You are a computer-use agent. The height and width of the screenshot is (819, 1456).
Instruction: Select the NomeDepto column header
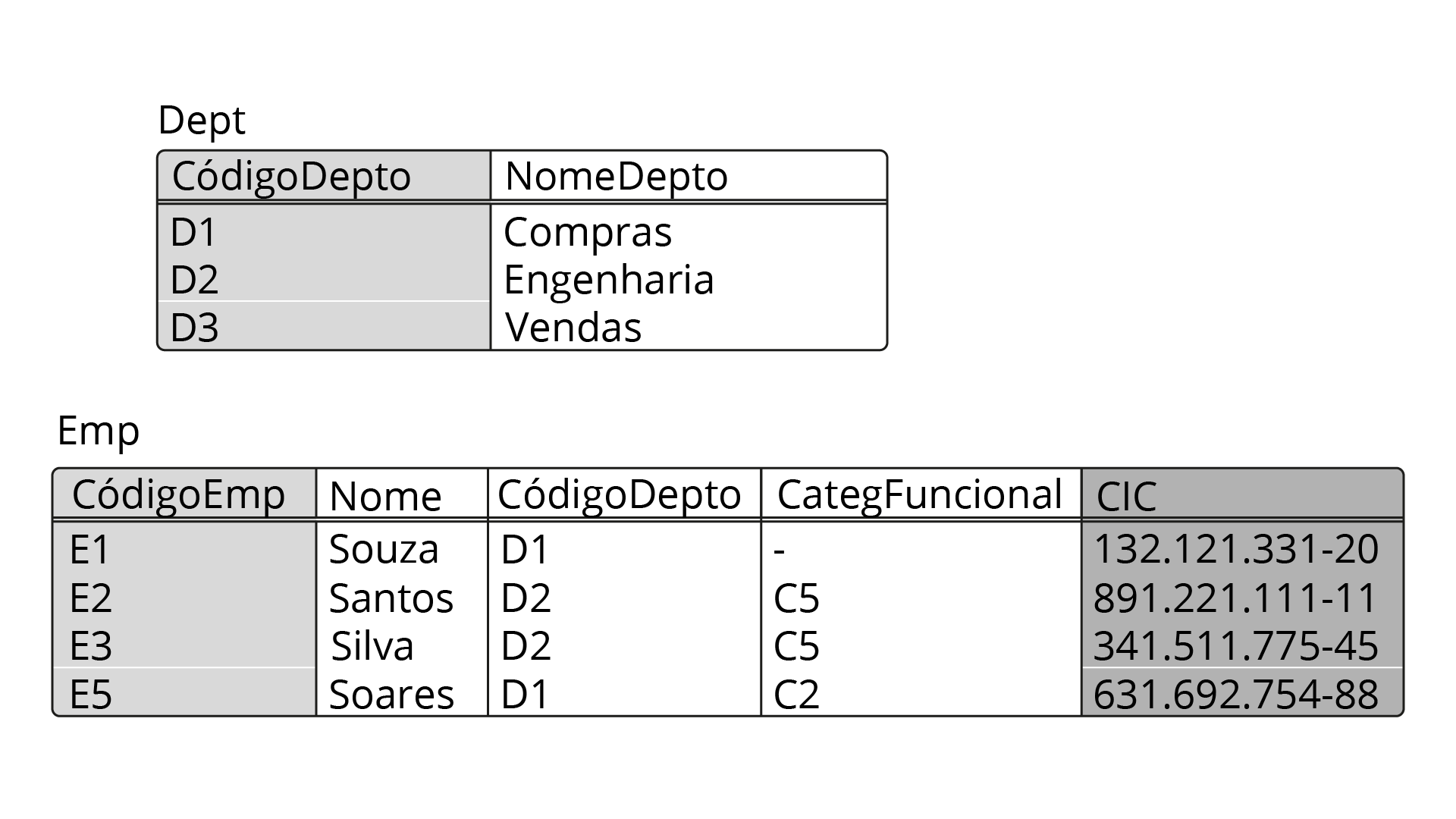[616, 177]
